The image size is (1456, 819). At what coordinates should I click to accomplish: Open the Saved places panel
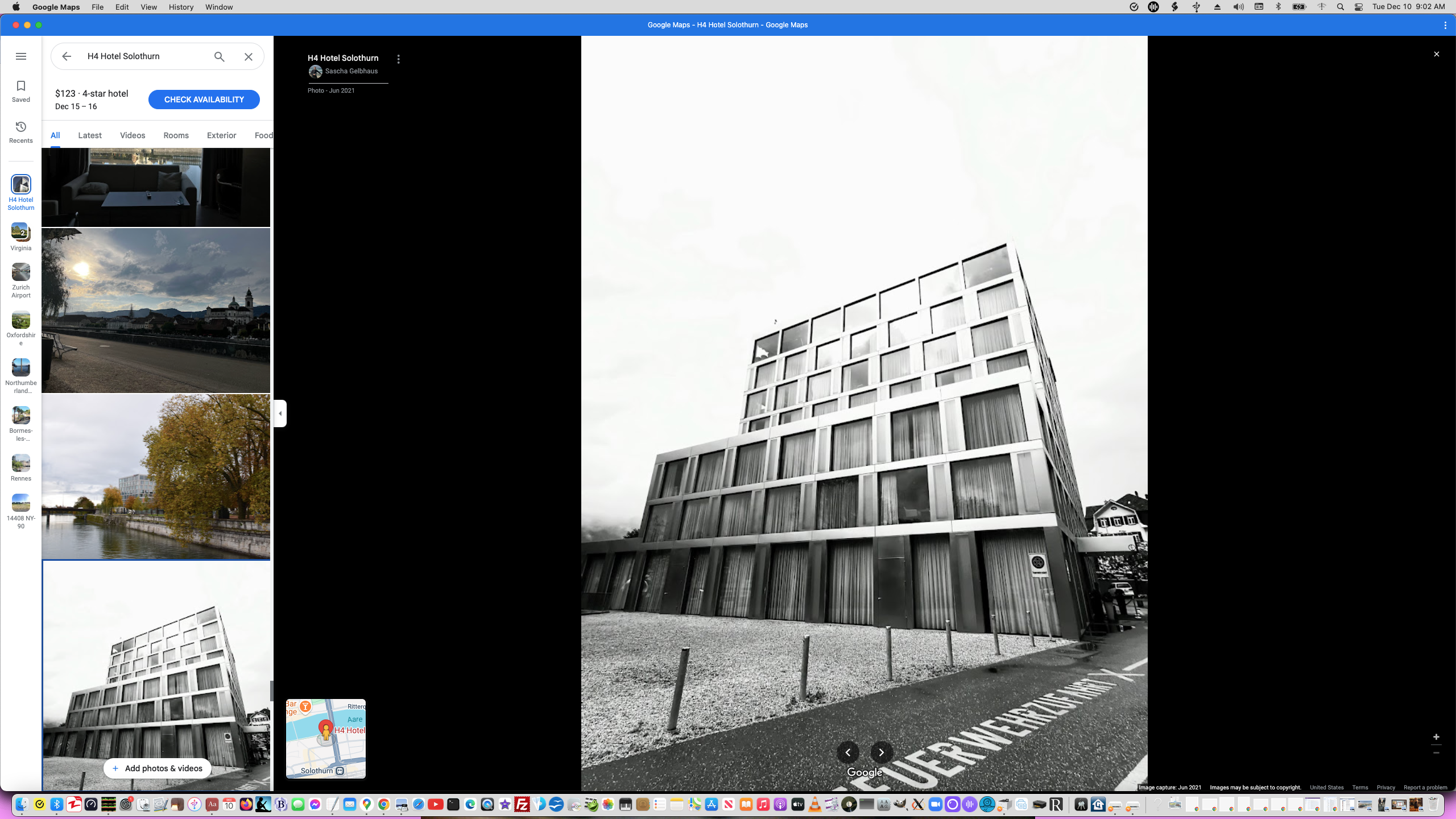(20, 90)
